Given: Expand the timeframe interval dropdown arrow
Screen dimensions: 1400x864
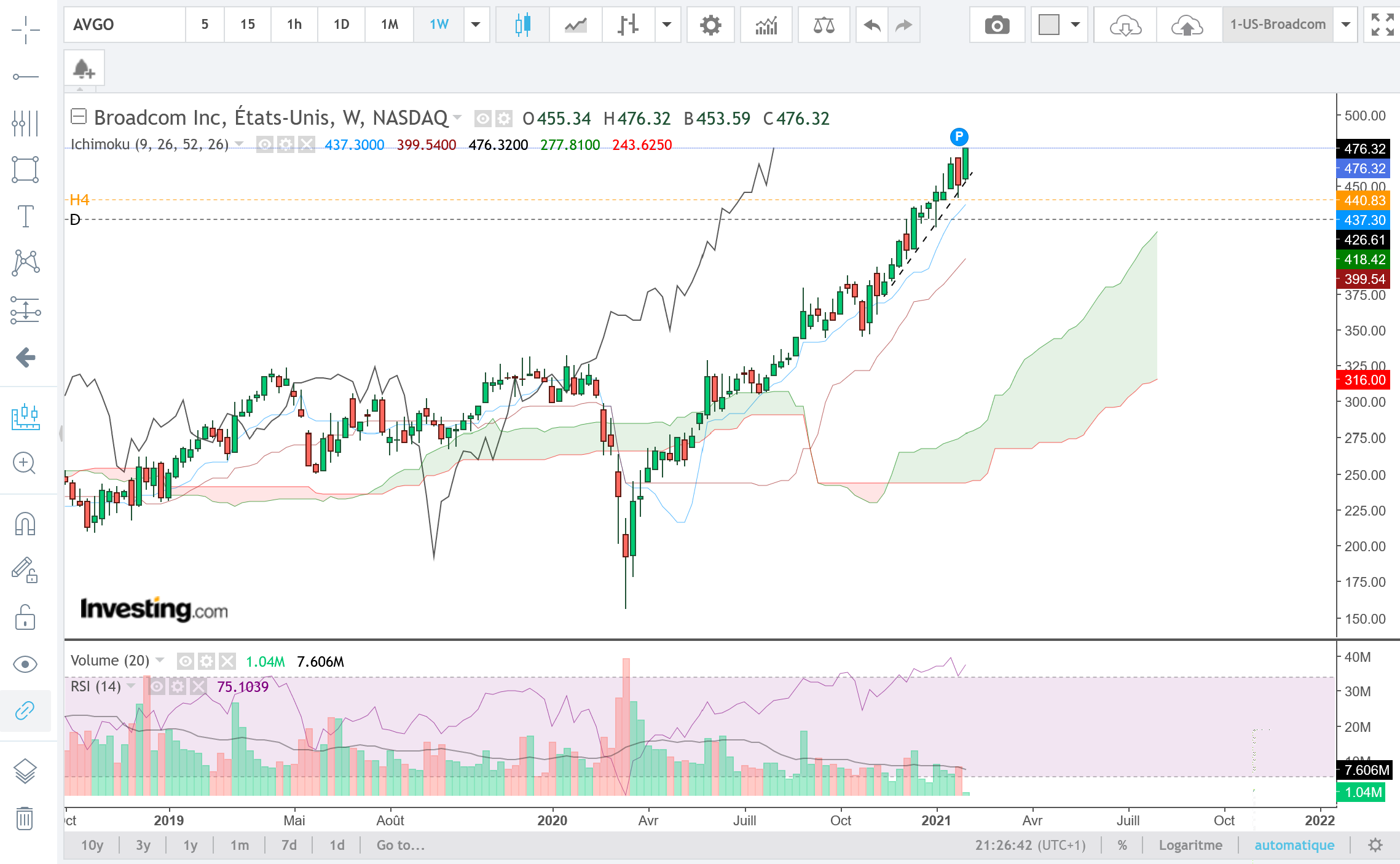Looking at the screenshot, I should (x=476, y=25).
